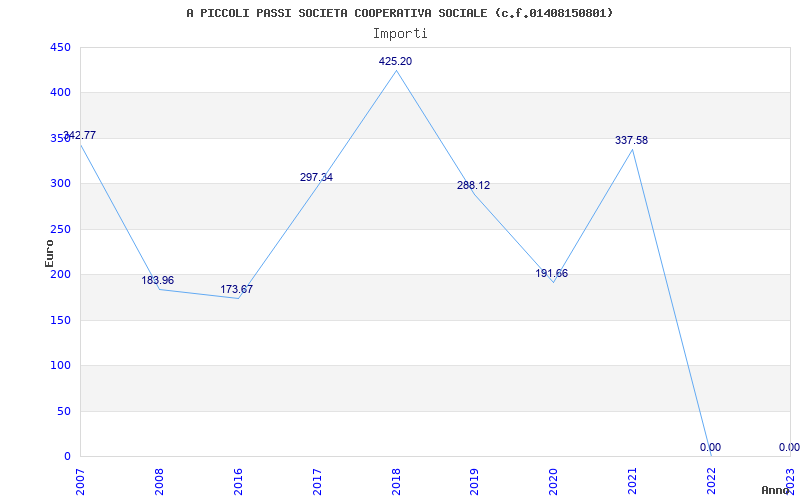Click the 183.96 value label
Image resolution: width=800 pixels, height=500 pixels.
158,280
